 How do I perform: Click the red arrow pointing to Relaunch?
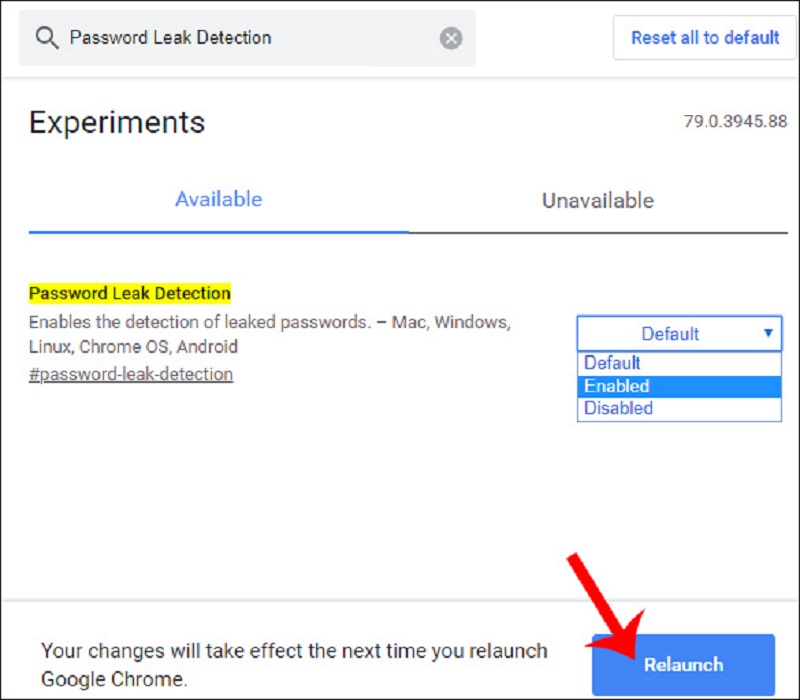pos(606,605)
